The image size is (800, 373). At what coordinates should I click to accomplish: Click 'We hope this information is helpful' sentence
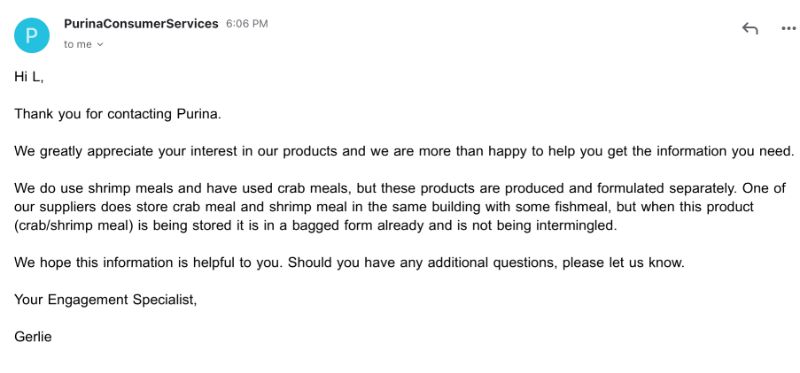[x=148, y=263]
